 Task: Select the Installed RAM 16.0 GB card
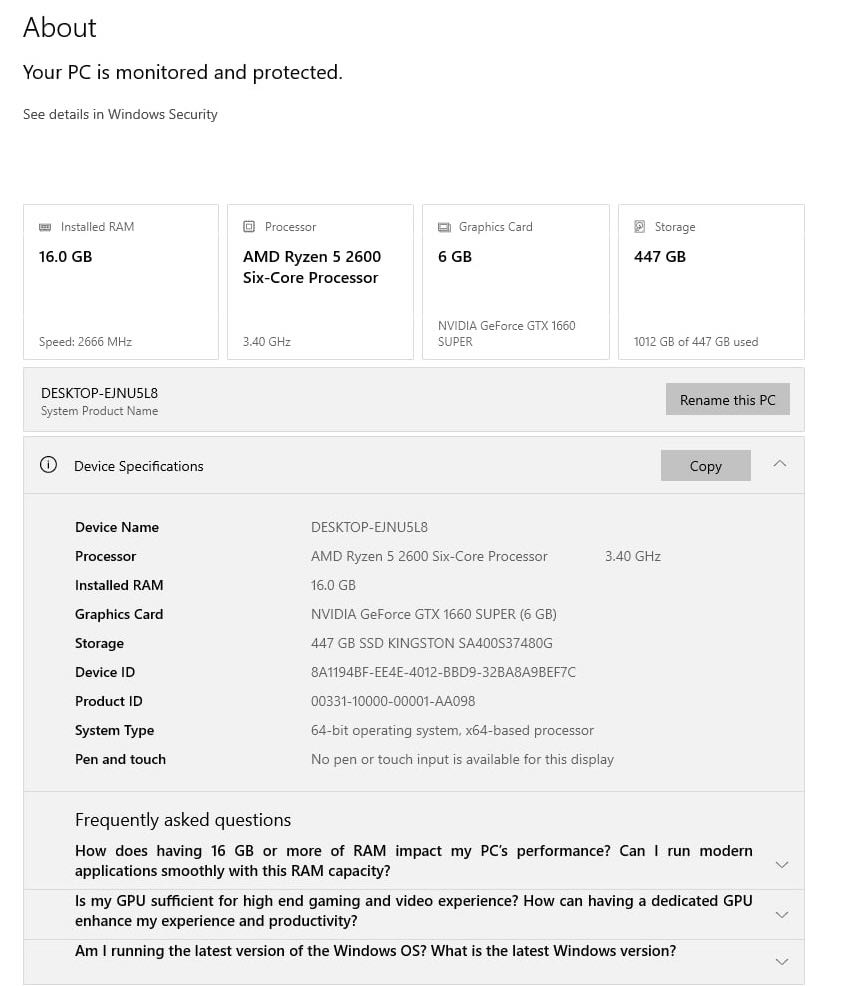click(121, 282)
